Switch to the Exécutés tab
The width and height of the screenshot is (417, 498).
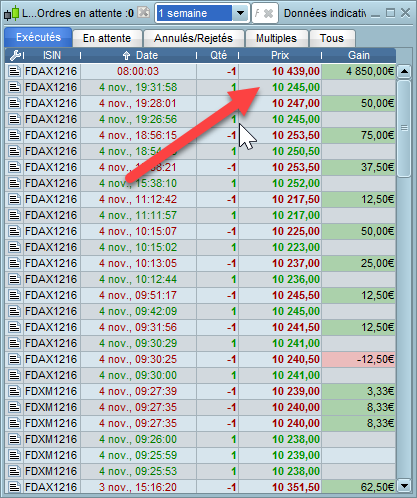(38, 37)
